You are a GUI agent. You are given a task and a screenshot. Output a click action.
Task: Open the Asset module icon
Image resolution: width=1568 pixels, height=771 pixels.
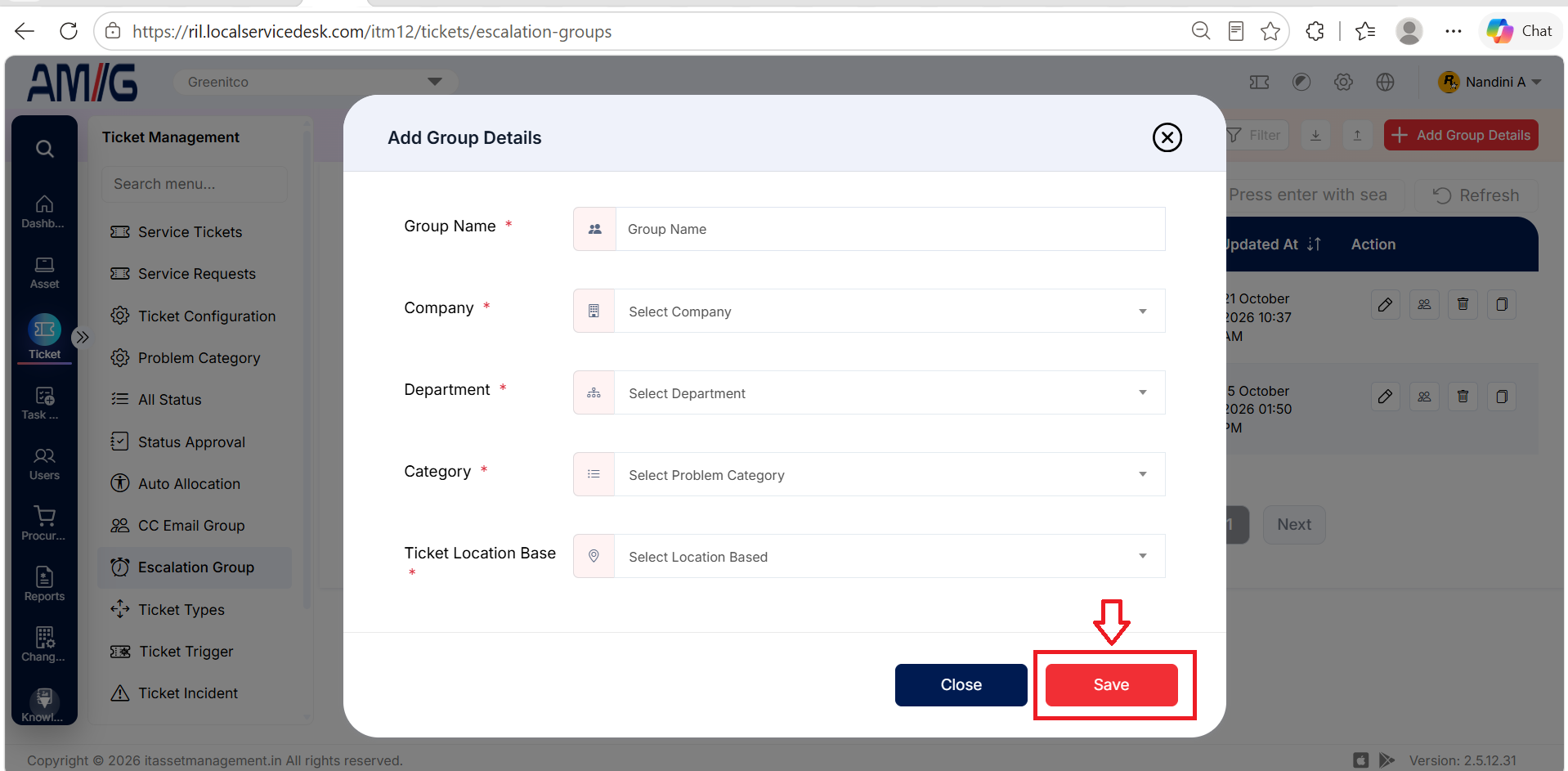(x=44, y=272)
